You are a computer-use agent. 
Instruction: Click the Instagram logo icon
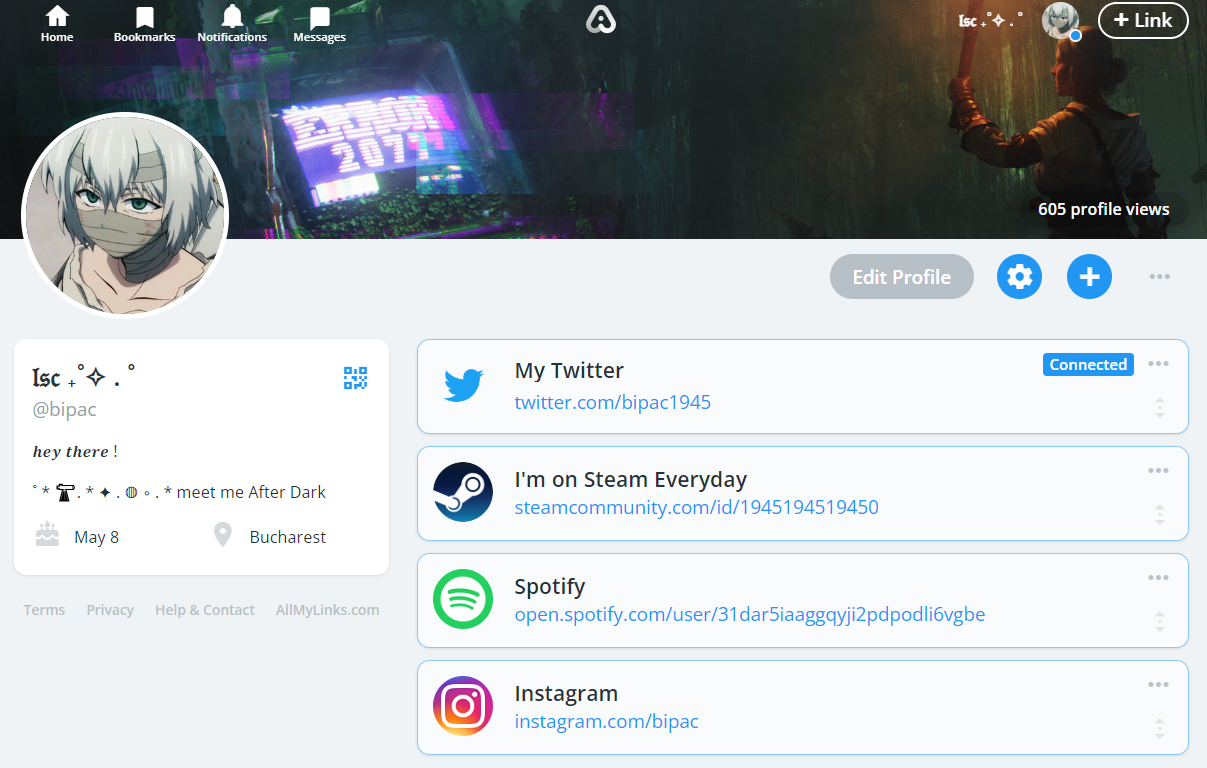(463, 706)
